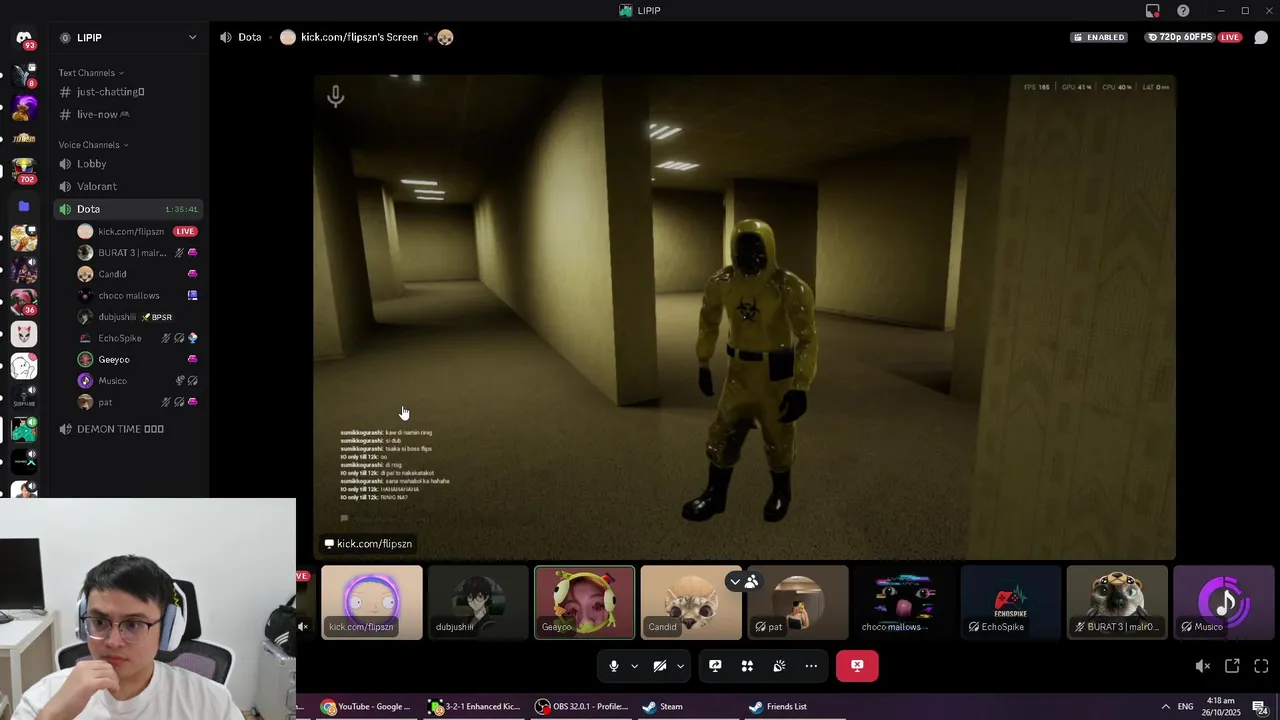This screenshot has width=1280, height=720.
Task: Click the Musico participant tile
Action: coord(1224,603)
